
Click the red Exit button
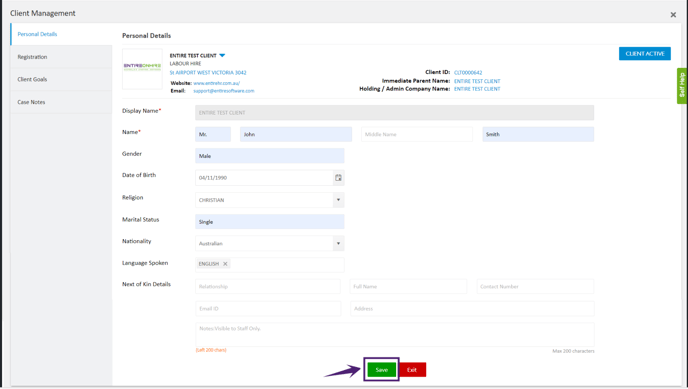(x=412, y=370)
